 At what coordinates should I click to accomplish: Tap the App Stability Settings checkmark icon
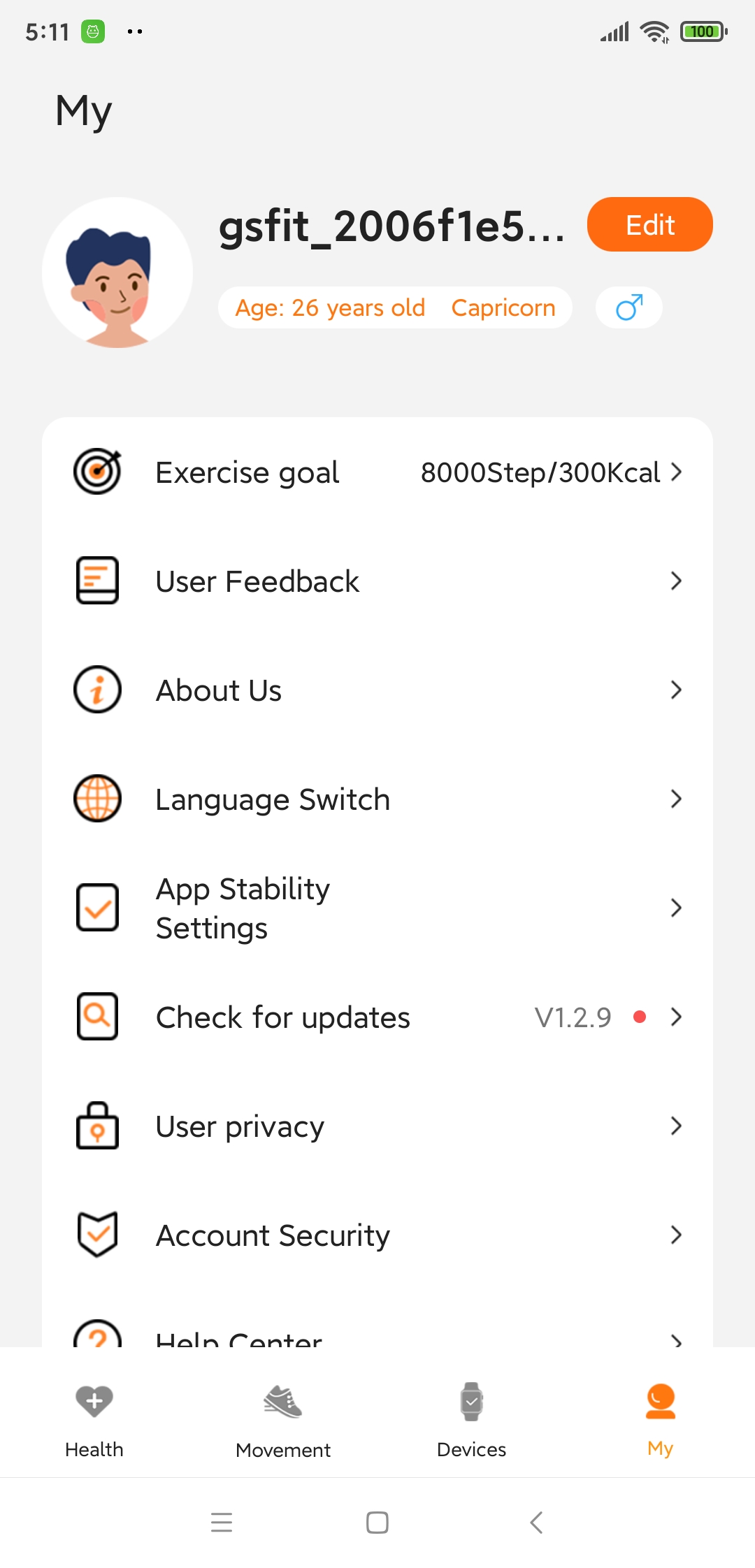click(97, 908)
